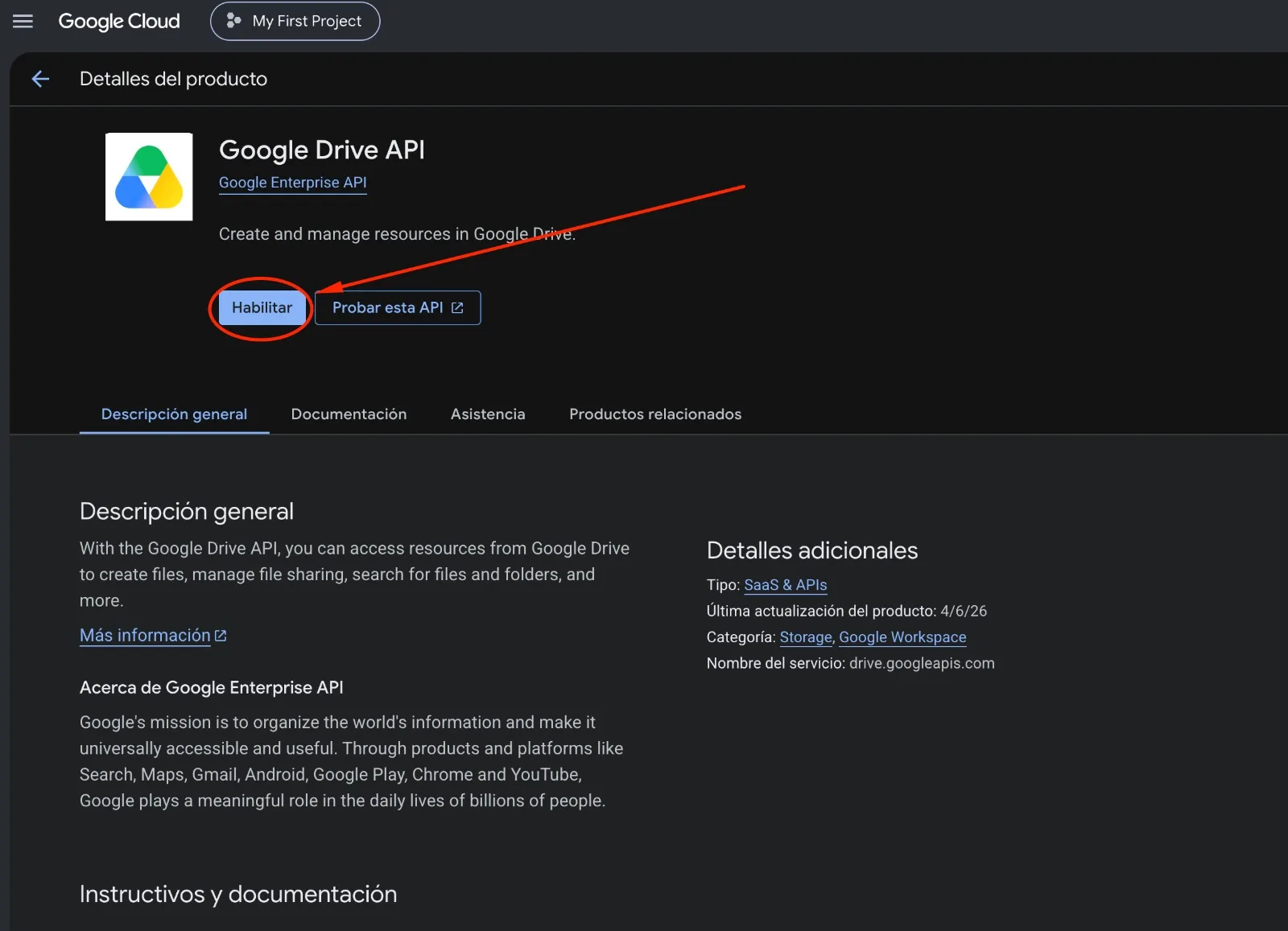Open the Google Enterprise API link
This screenshot has height=931, width=1288.
(292, 183)
